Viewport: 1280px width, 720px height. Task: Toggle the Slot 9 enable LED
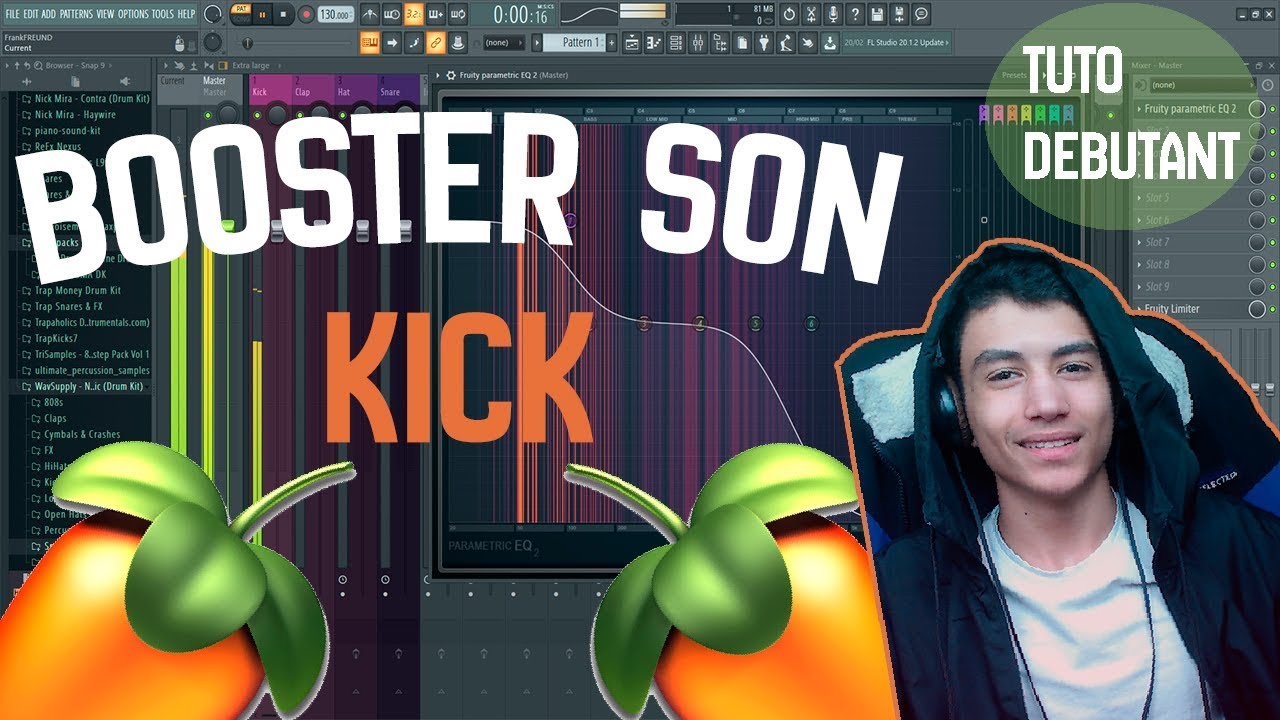pyautogui.click(x=1272, y=286)
